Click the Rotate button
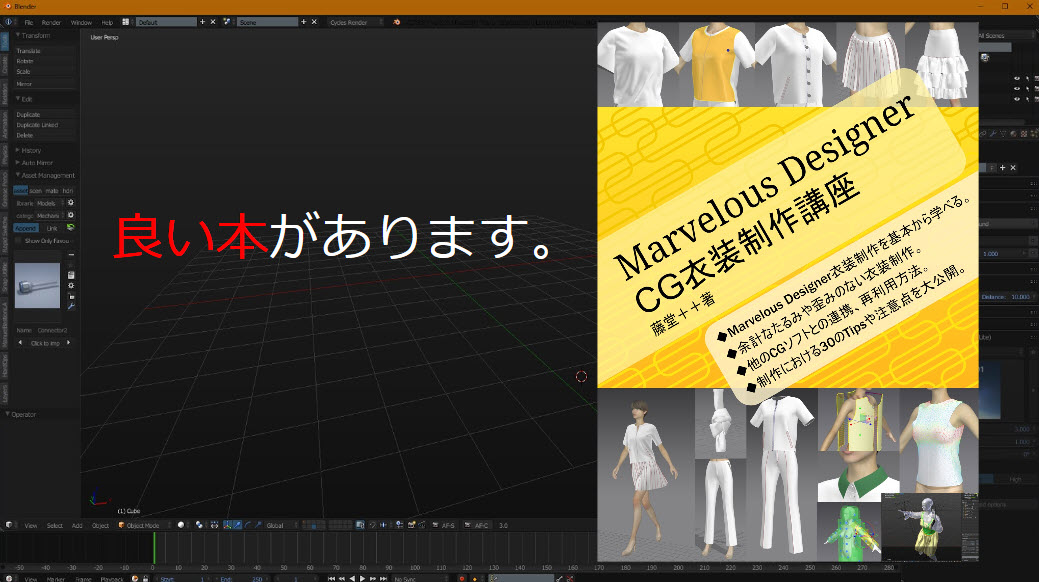Viewport: 1039px width, 582px height. coord(44,61)
